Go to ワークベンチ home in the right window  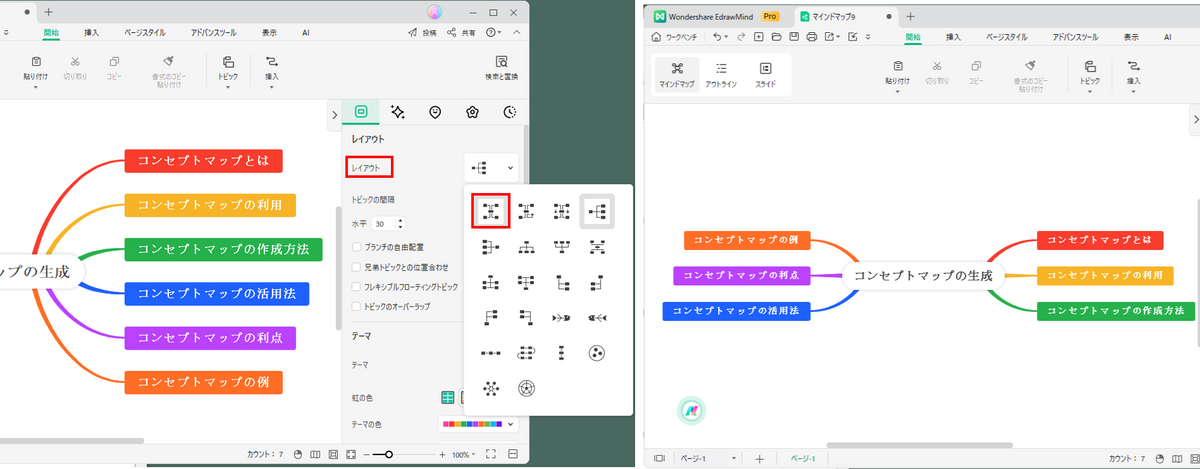point(676,36)
